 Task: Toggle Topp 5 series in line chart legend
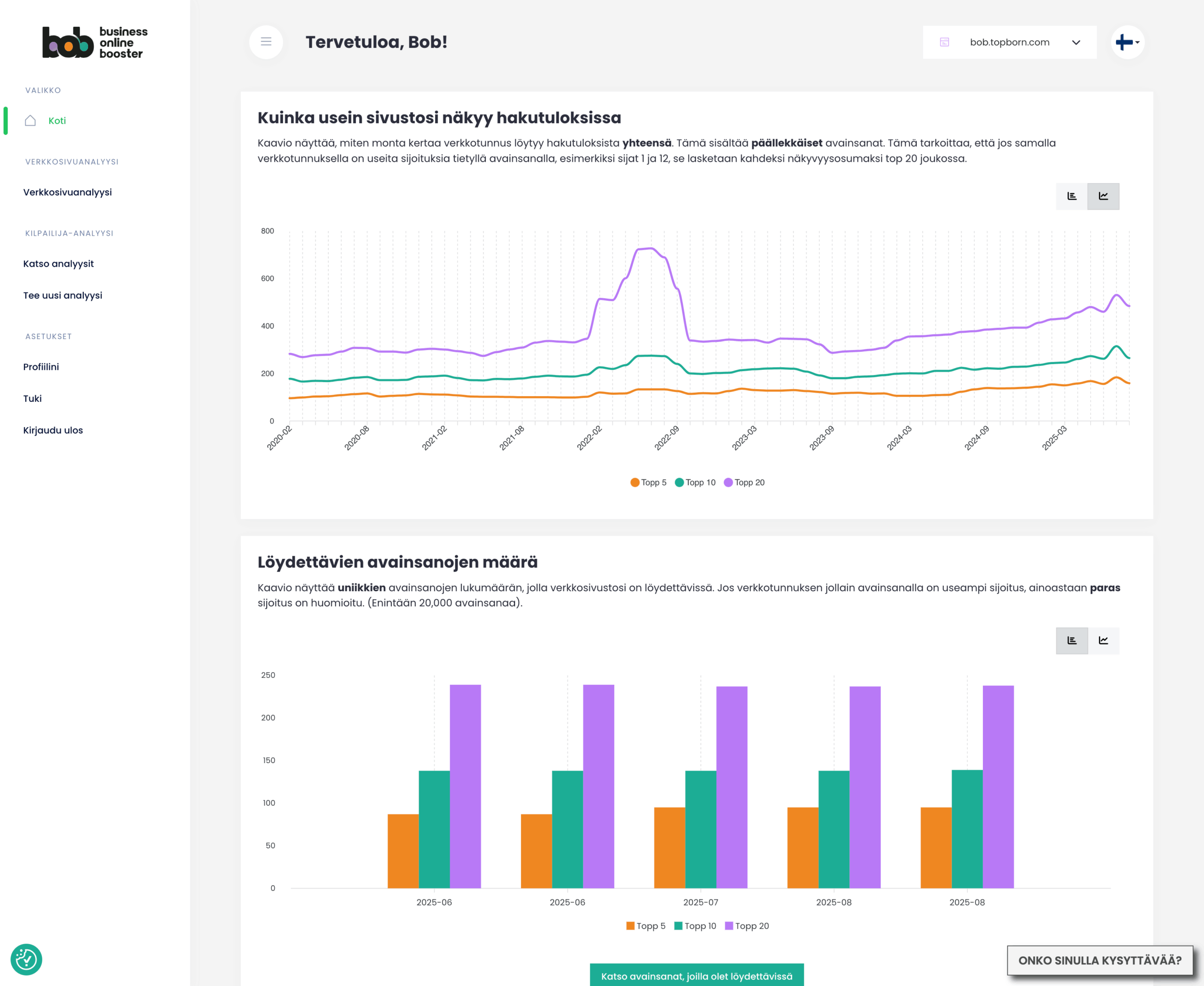point(649,482)
